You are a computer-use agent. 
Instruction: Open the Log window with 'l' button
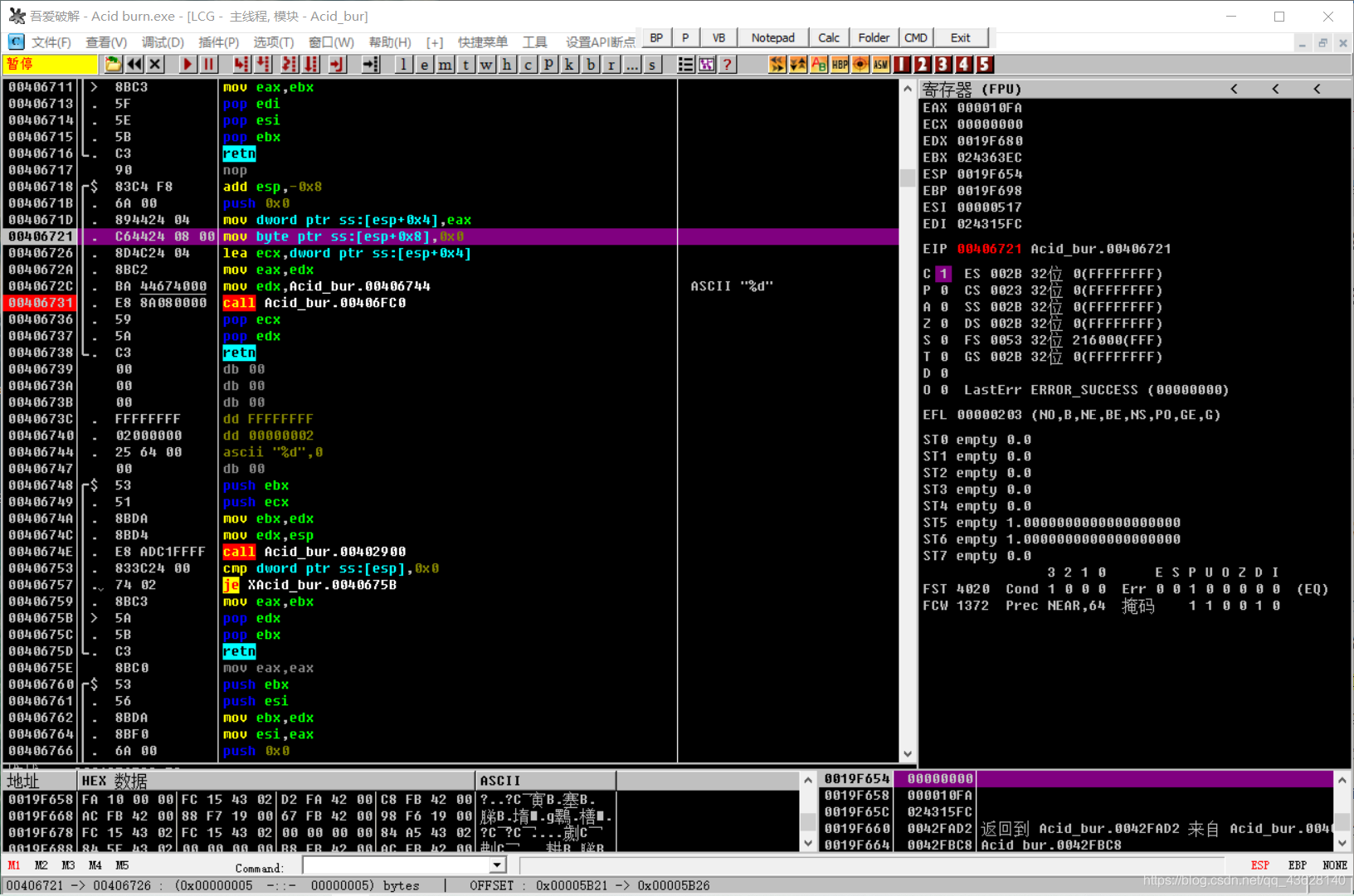pos(403,65)
